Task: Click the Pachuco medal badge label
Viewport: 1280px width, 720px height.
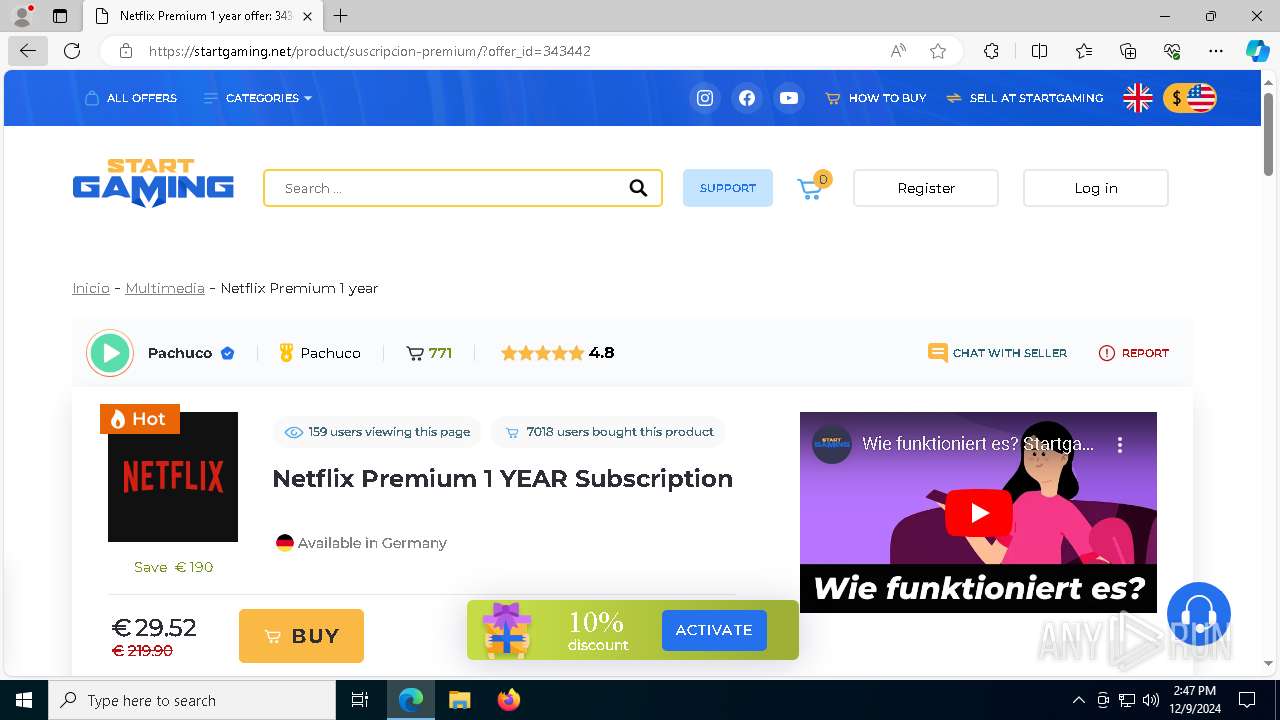Action: (x=319, y=353)
